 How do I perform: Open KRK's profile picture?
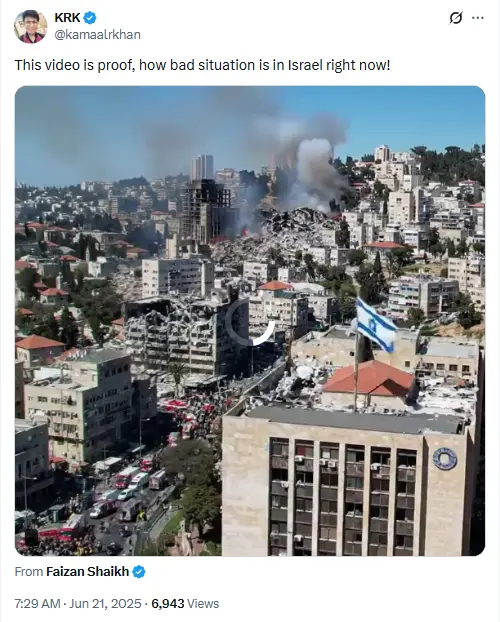(31, 26)
